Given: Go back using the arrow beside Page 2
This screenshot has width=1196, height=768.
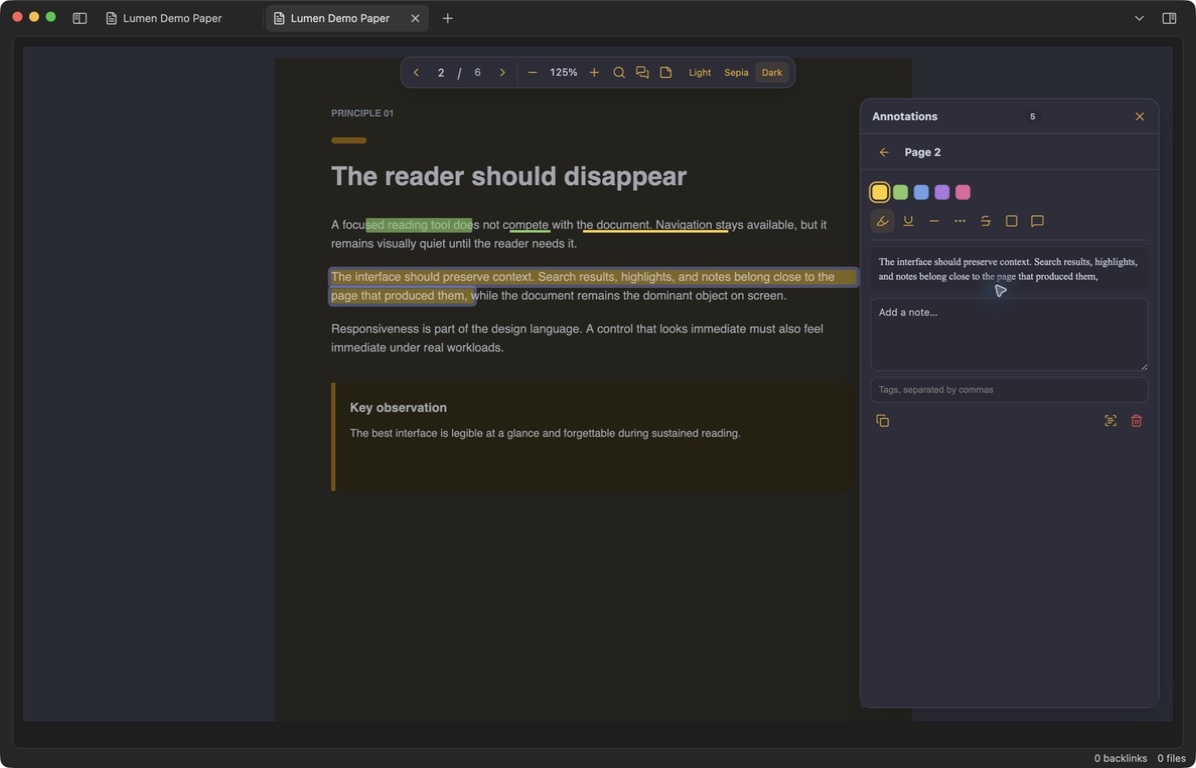Looking at the screenshot, I should coord(884,153).
